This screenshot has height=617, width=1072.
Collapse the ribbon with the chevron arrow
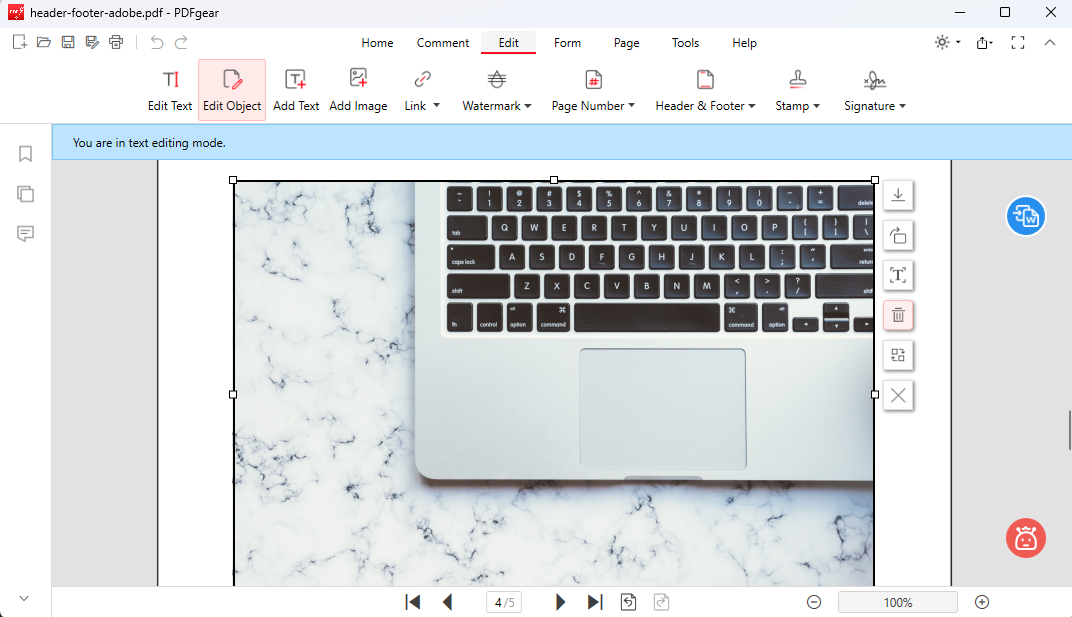point(1049,43)
